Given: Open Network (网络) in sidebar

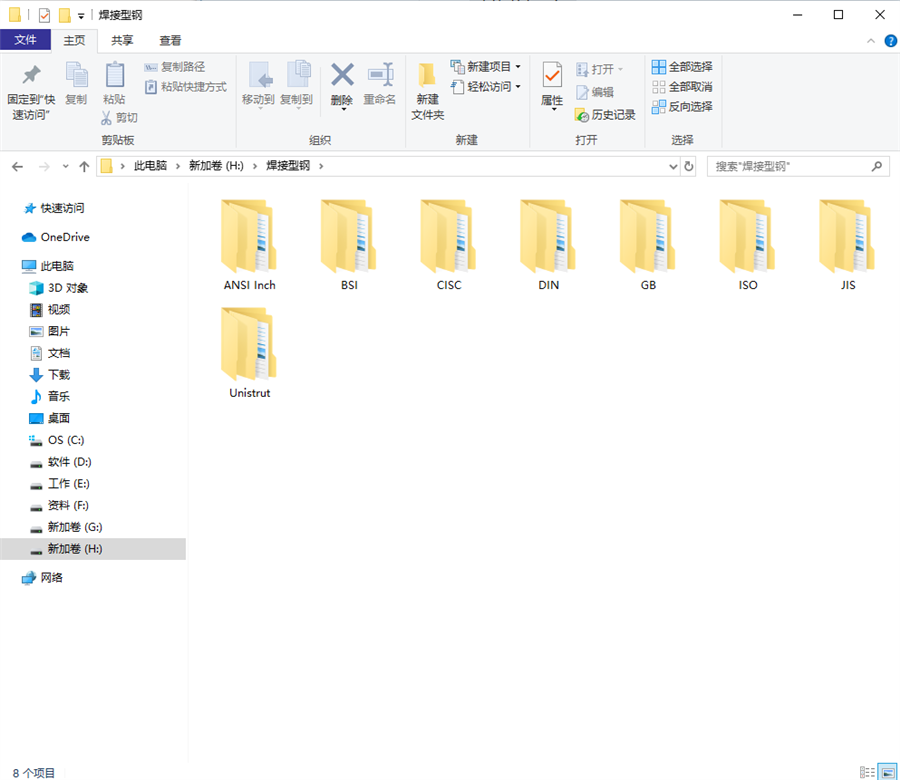Looking at the screenshot, I should click(x=42, y=577).
